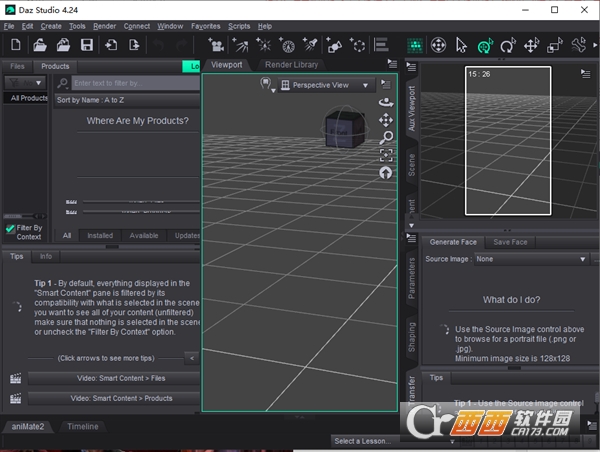Activate the green ActivePose tool
This screenshot has height=452, width=600.
[485, 46]
